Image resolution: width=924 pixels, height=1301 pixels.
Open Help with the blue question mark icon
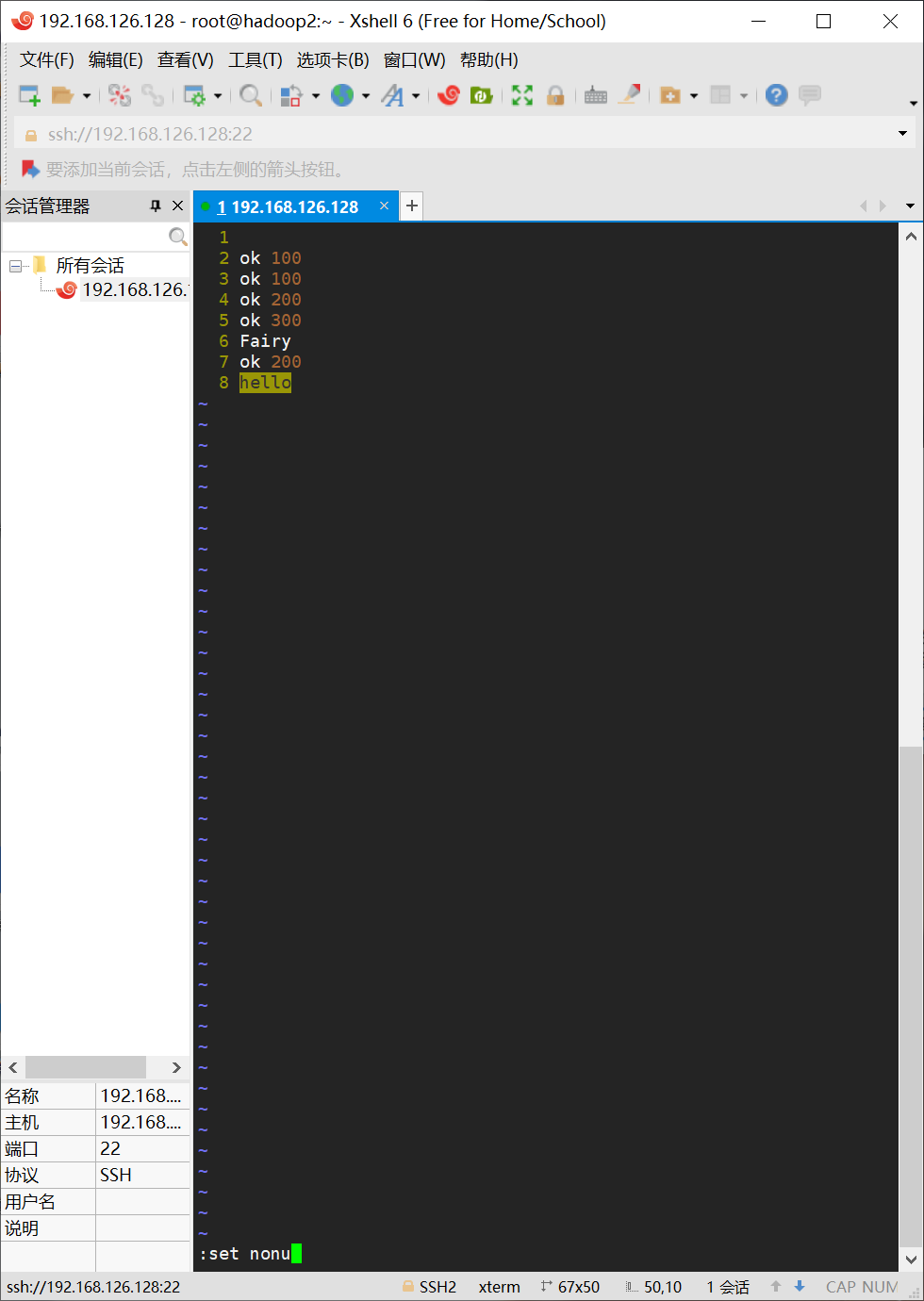(776, 95)
